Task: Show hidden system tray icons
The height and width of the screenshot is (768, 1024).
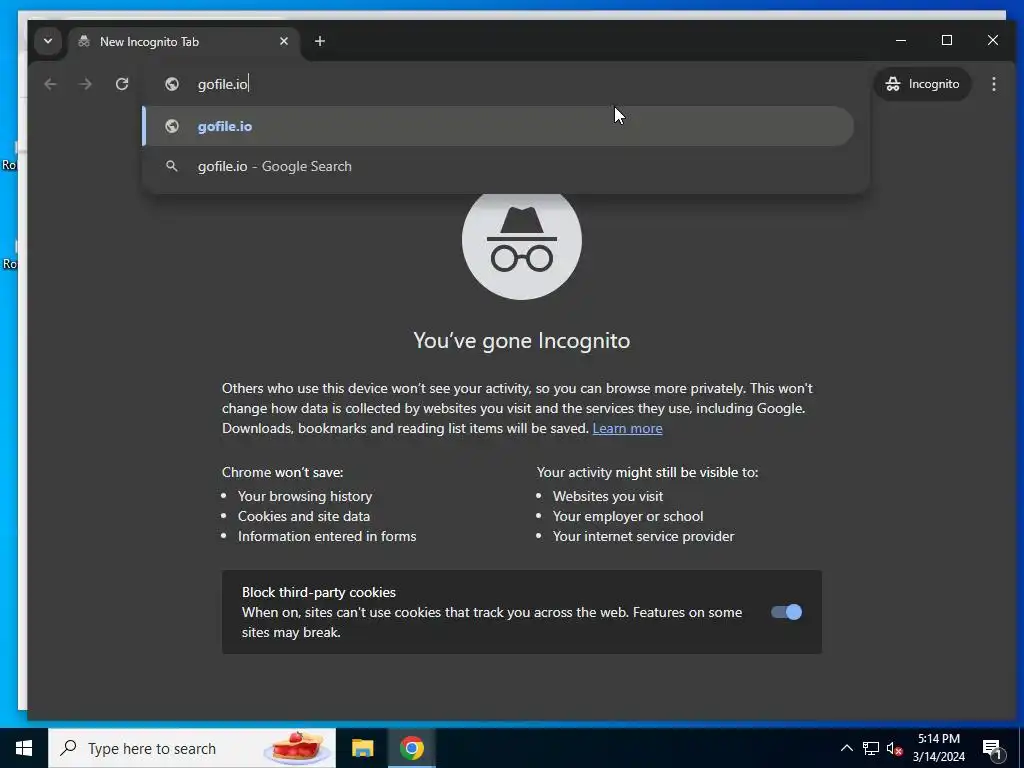Action: point(846,748)
